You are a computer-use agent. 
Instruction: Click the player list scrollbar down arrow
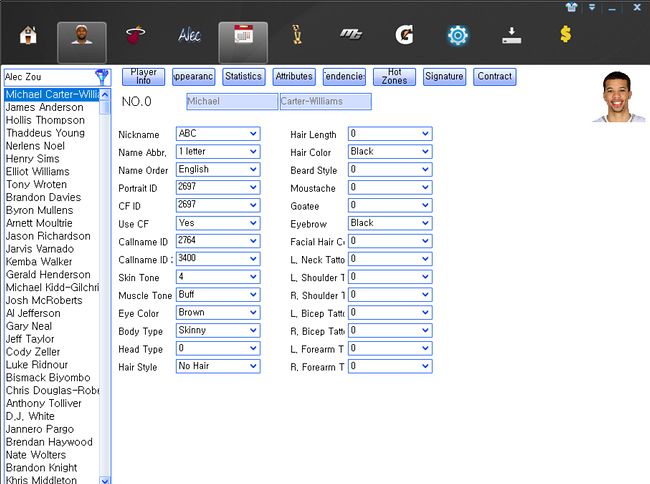106,479
